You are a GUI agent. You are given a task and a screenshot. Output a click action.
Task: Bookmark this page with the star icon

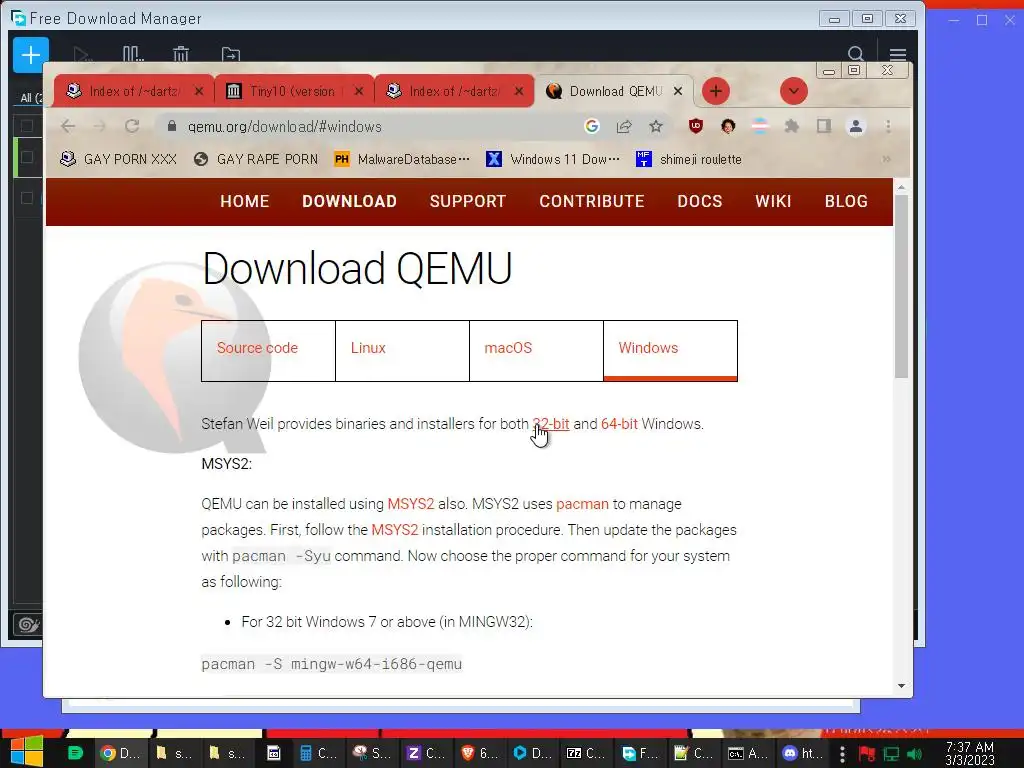click(656, 126)
